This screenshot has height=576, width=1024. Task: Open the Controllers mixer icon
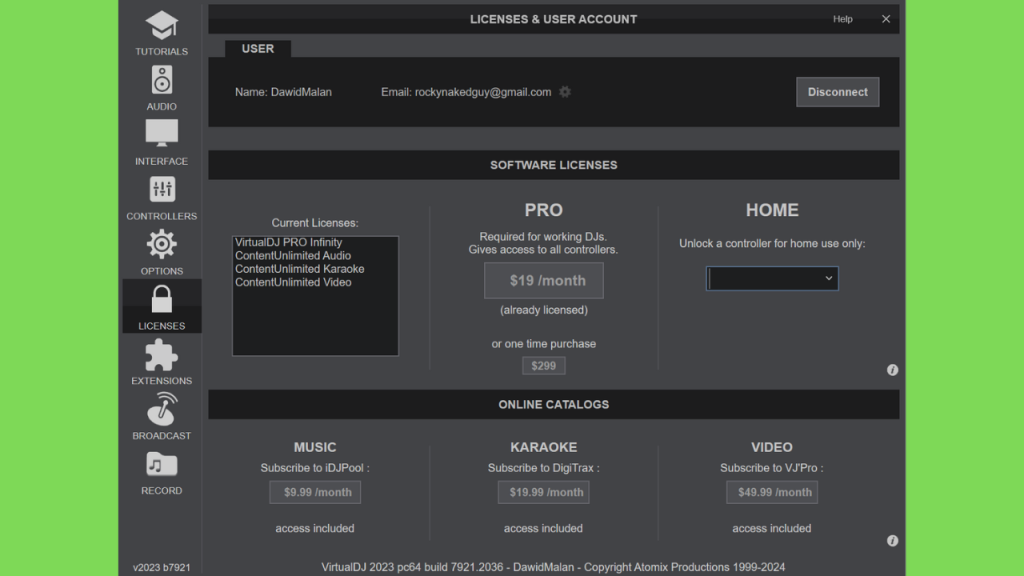tap(161, 189)
